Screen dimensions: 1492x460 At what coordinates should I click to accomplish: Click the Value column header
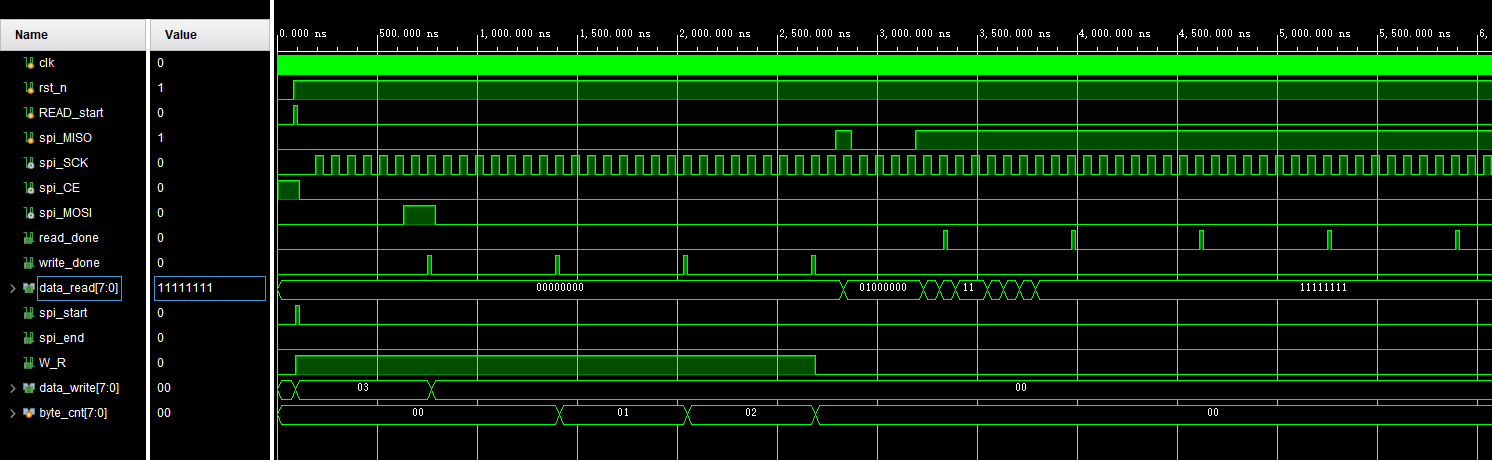[x=210, y=35]
